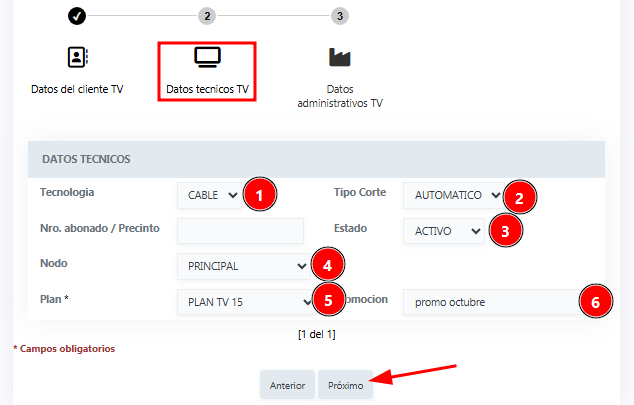Go to Datos administrativos TV tab
The width and height of the screenshot is (634, 405).
coord(340,95)
